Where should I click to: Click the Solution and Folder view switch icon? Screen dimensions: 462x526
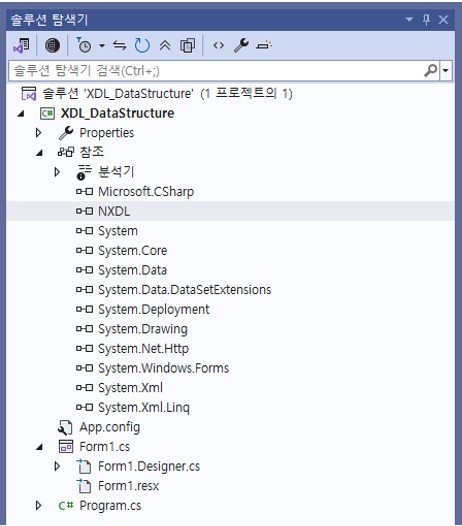21,45
